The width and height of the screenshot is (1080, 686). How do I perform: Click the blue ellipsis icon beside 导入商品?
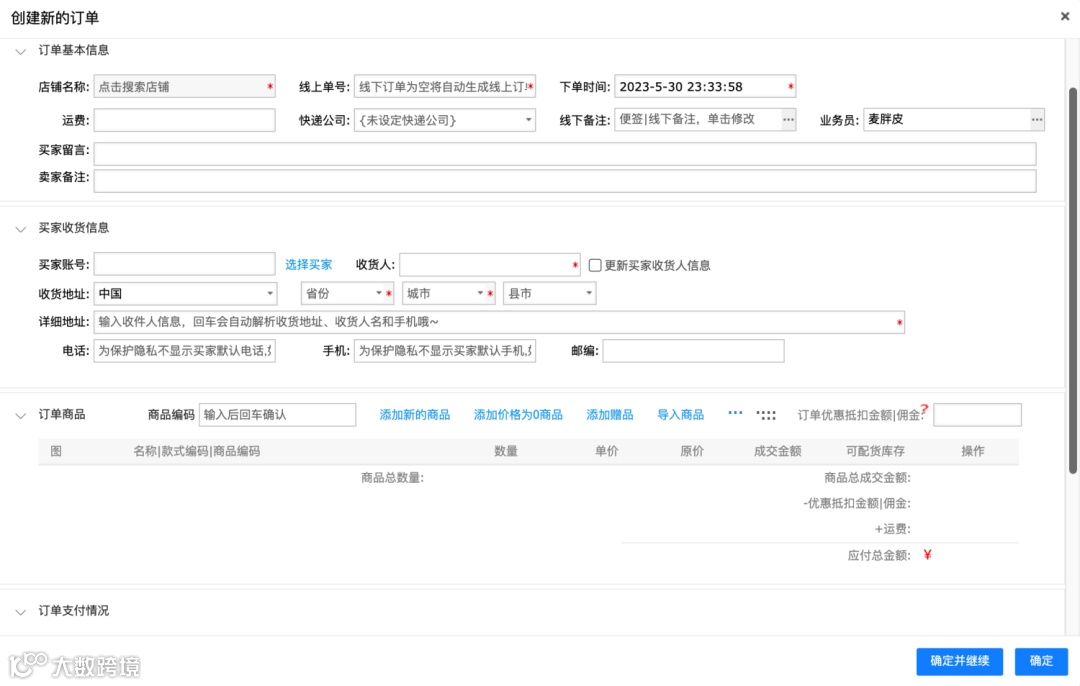733,414
